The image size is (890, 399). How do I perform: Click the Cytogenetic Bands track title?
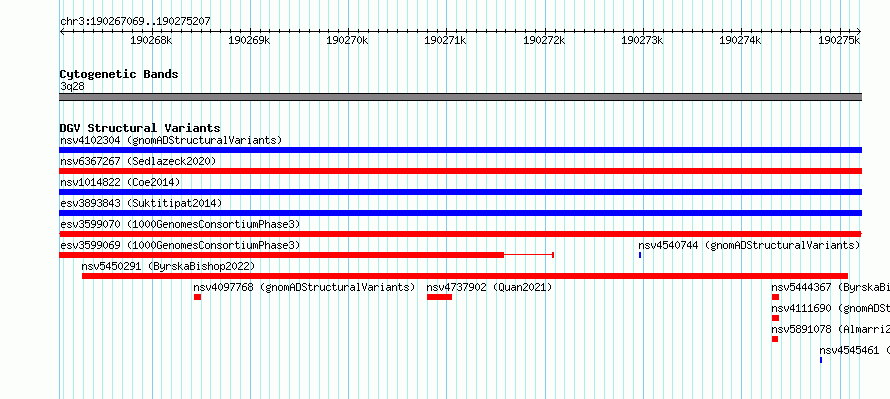(x=119, y=74)
